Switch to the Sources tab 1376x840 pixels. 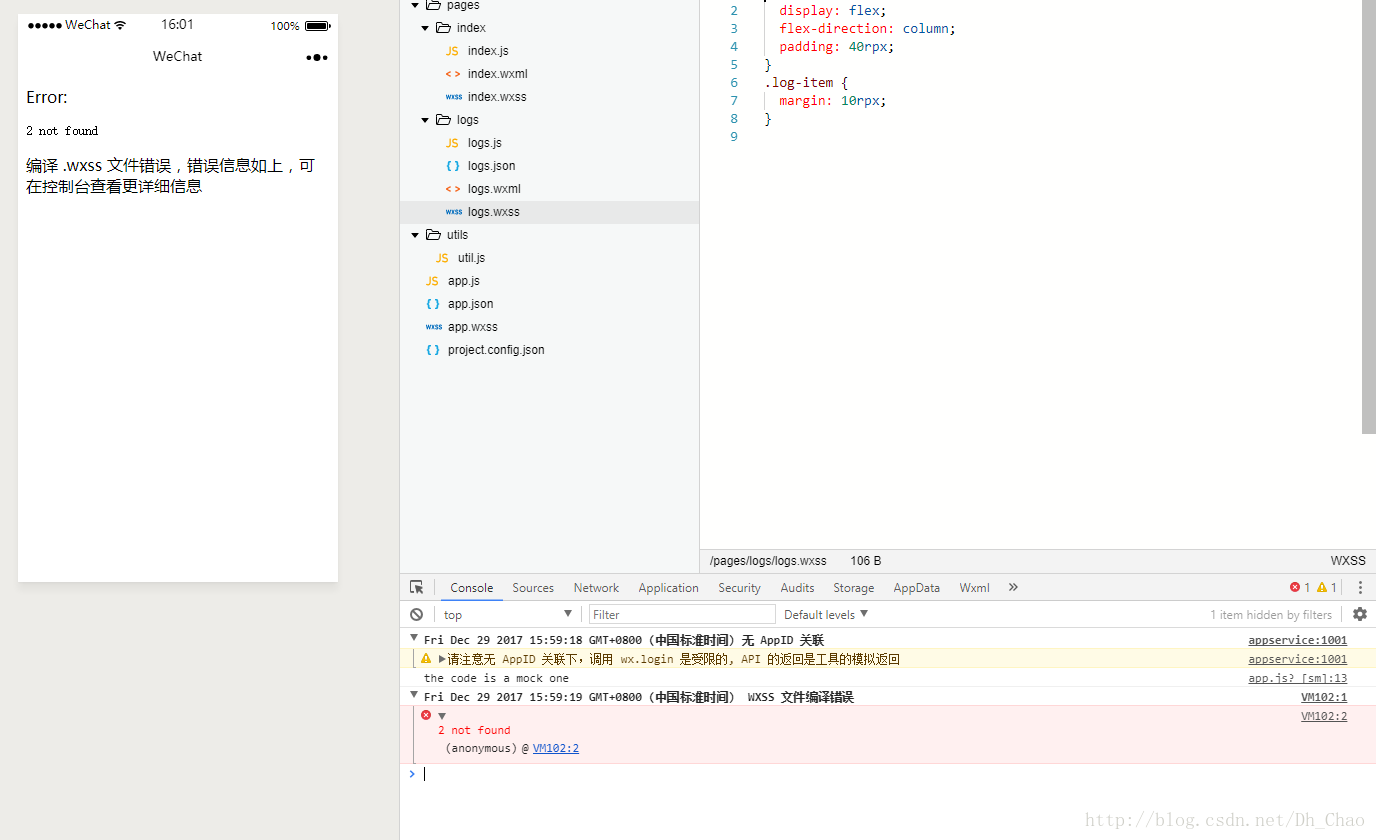tap(533, 588)
